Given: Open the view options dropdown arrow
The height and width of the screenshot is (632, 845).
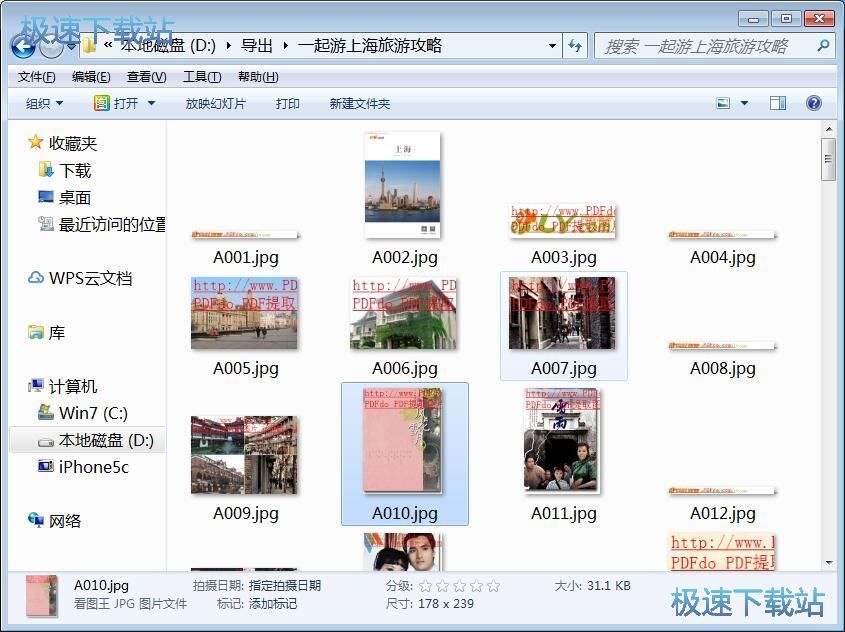Looking at the screenshot, I should point(744,103).
